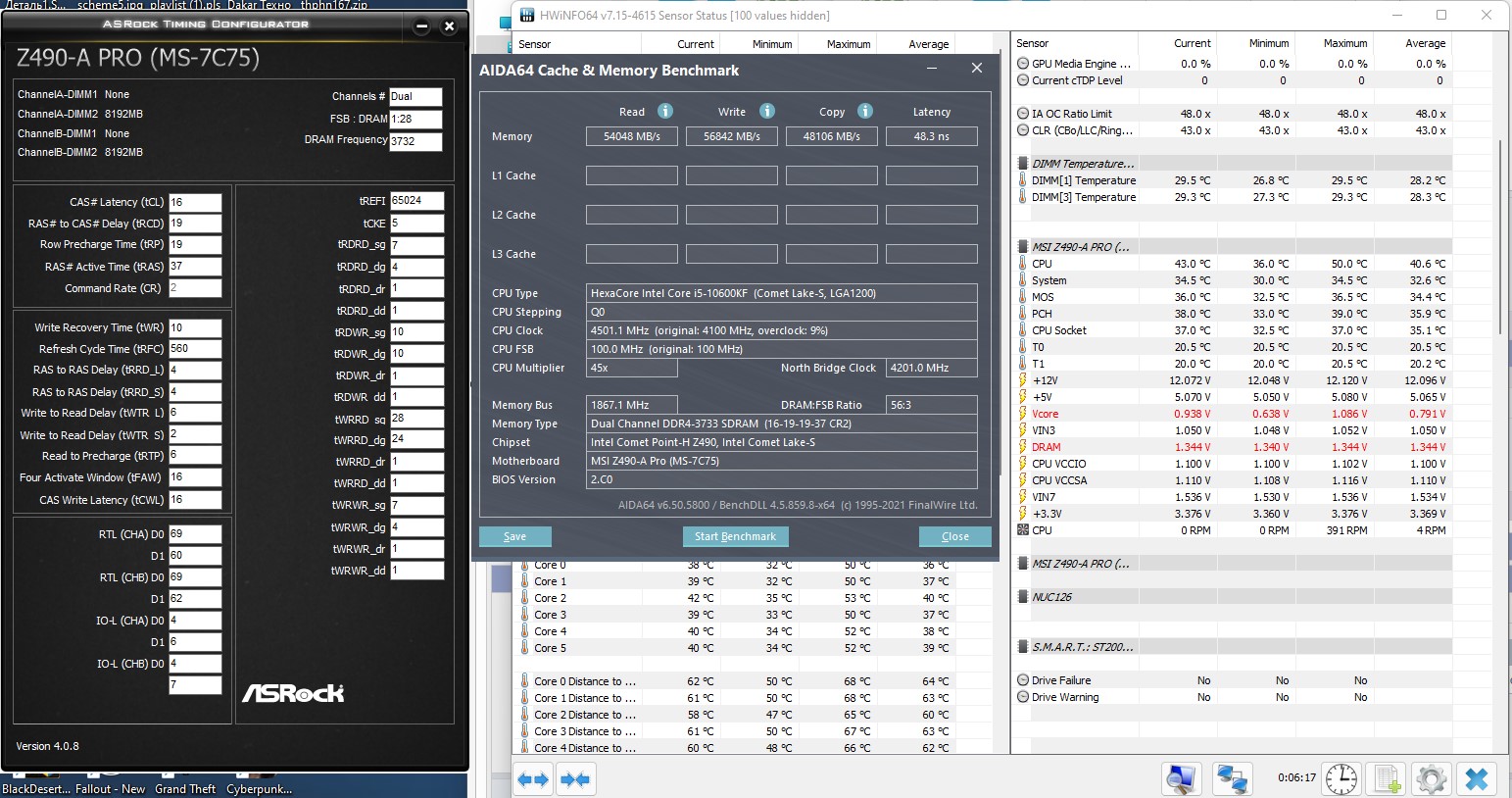Click the Average column header in right pane
The height and width of the screenshot is (798, 1512).
pos(1425,43)
